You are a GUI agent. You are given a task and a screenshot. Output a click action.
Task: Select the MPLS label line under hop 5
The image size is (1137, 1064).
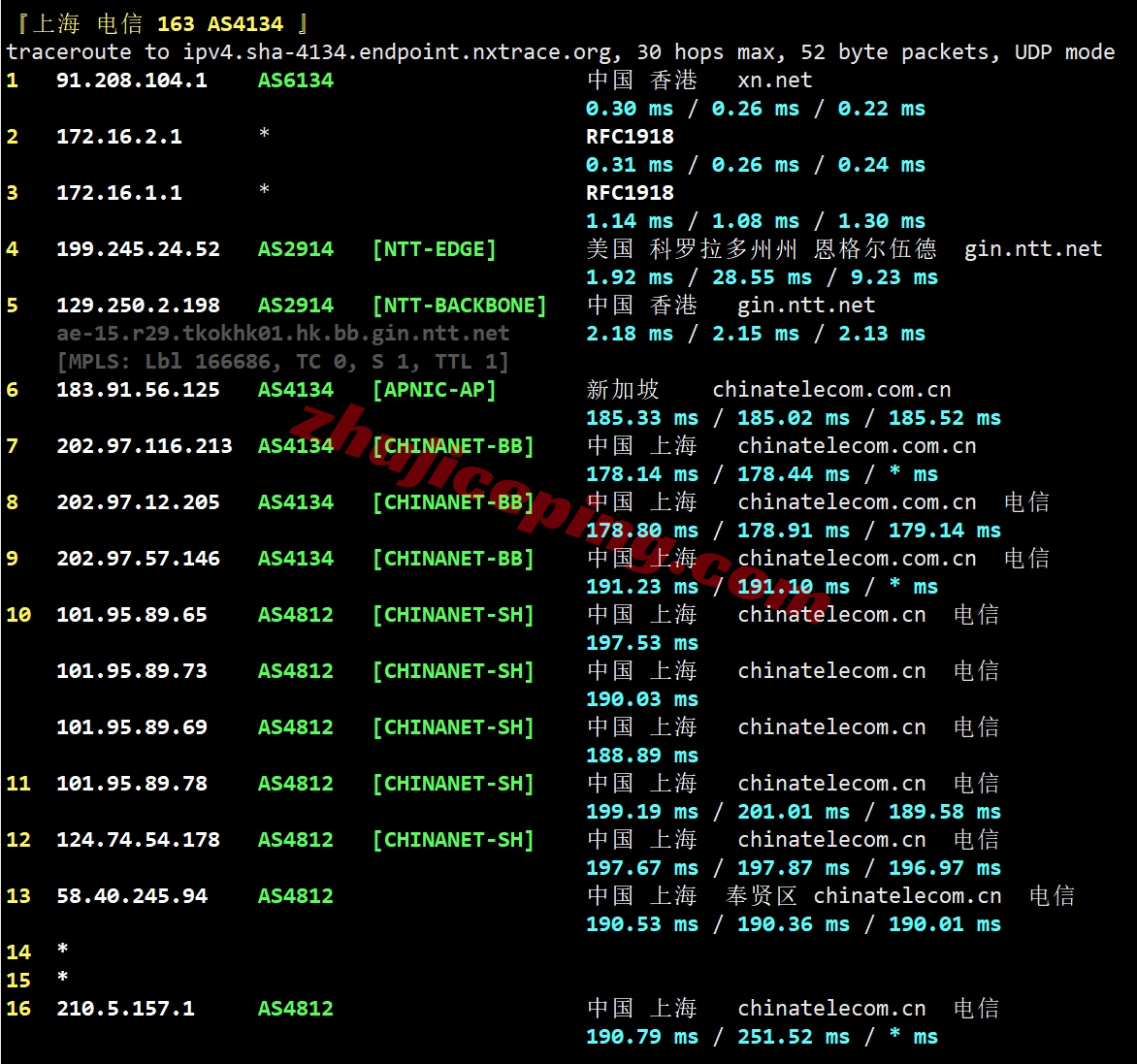click(281, 361)
